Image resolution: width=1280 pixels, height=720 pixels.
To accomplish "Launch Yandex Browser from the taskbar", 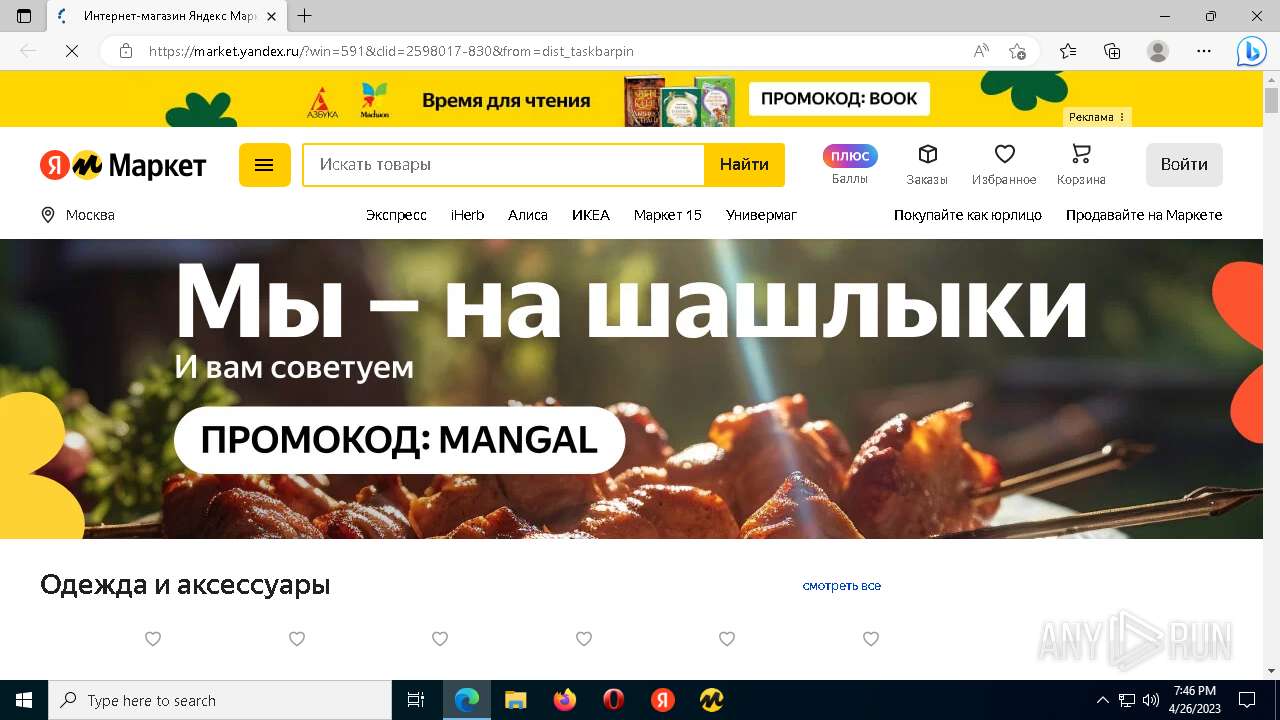I will click(x=663, y=700).
